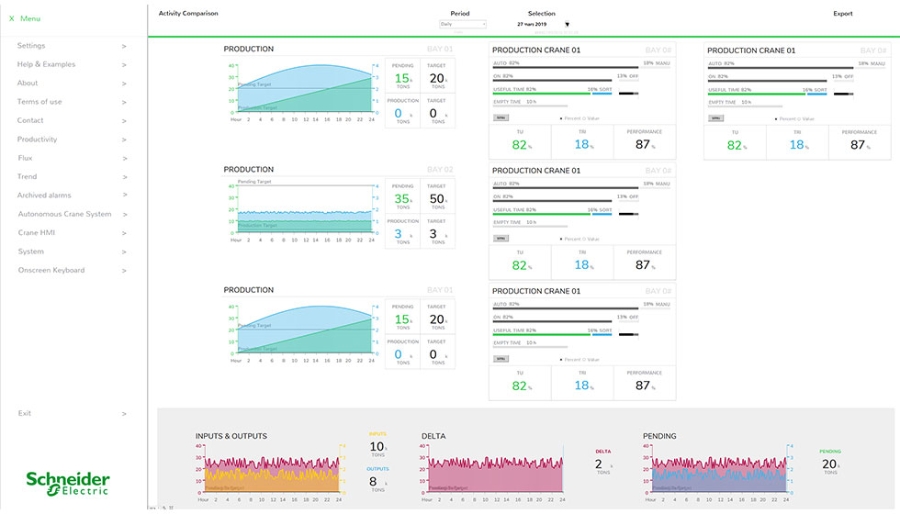The height and width of the screenshot is (514, 900).
Task: Open Help & Examples from the menu
Action: pos(46,65)
